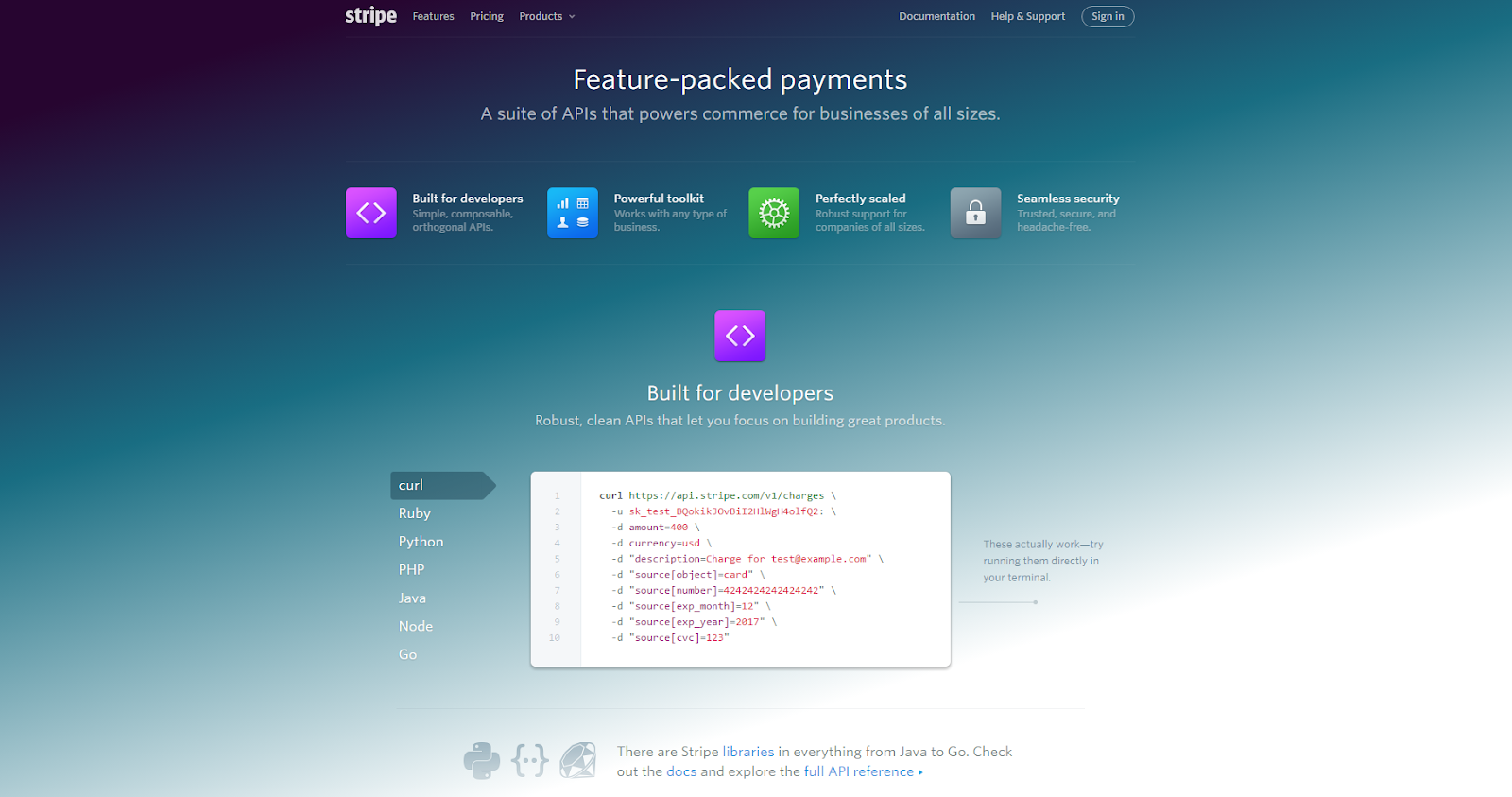The image size is (1512, 797).
Task: Select the curl code tab
Action: coord(442,485)
